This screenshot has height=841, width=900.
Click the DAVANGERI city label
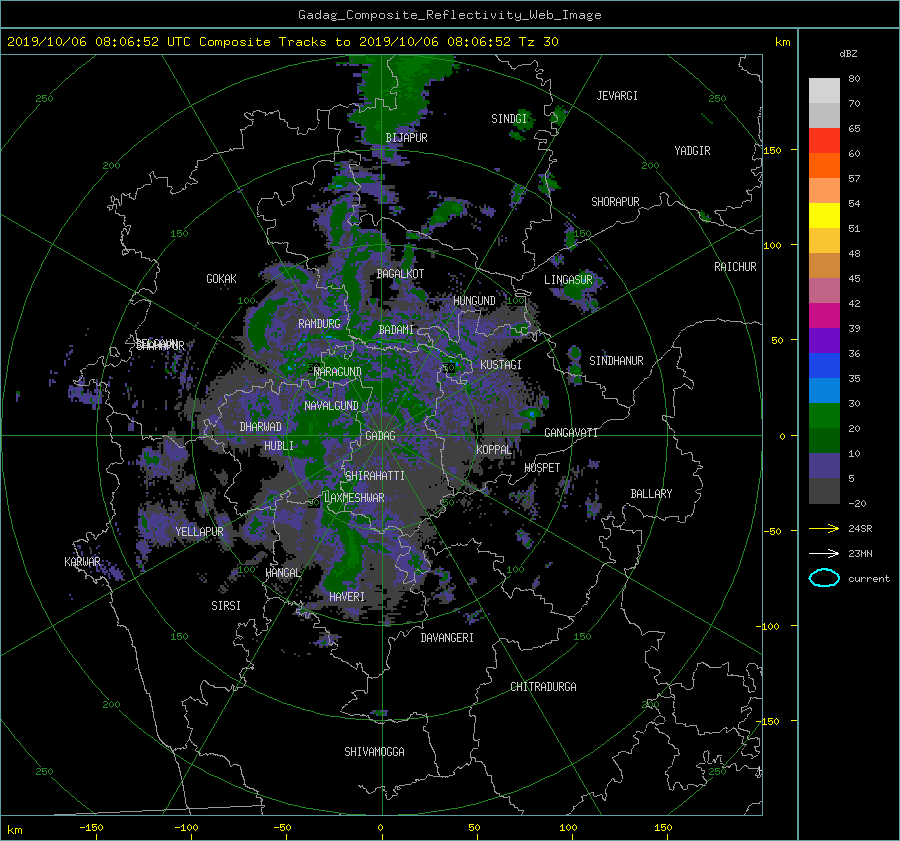[x=447, y=638]
